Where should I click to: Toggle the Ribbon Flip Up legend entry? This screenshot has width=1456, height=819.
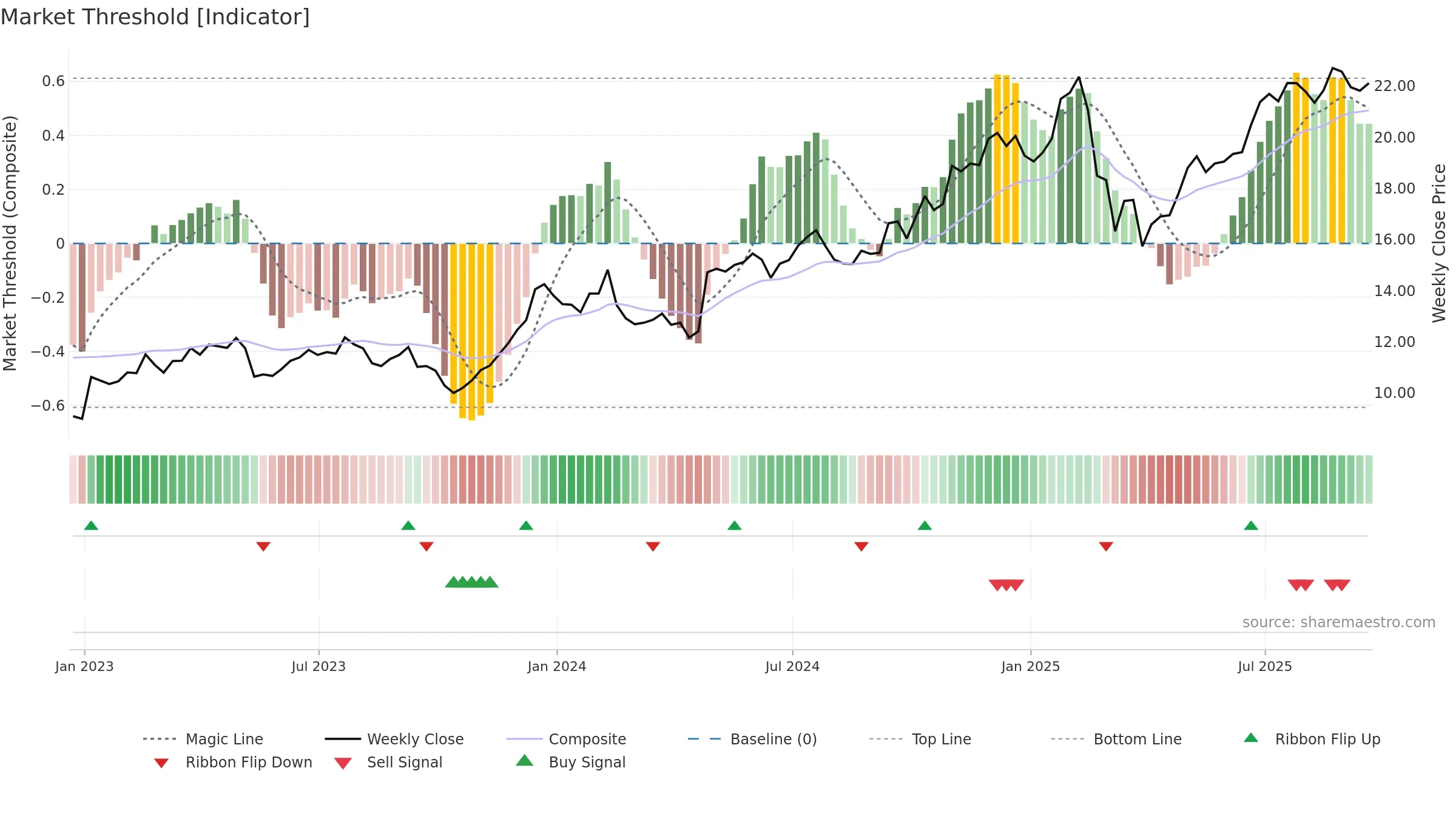coord(1312,739)
